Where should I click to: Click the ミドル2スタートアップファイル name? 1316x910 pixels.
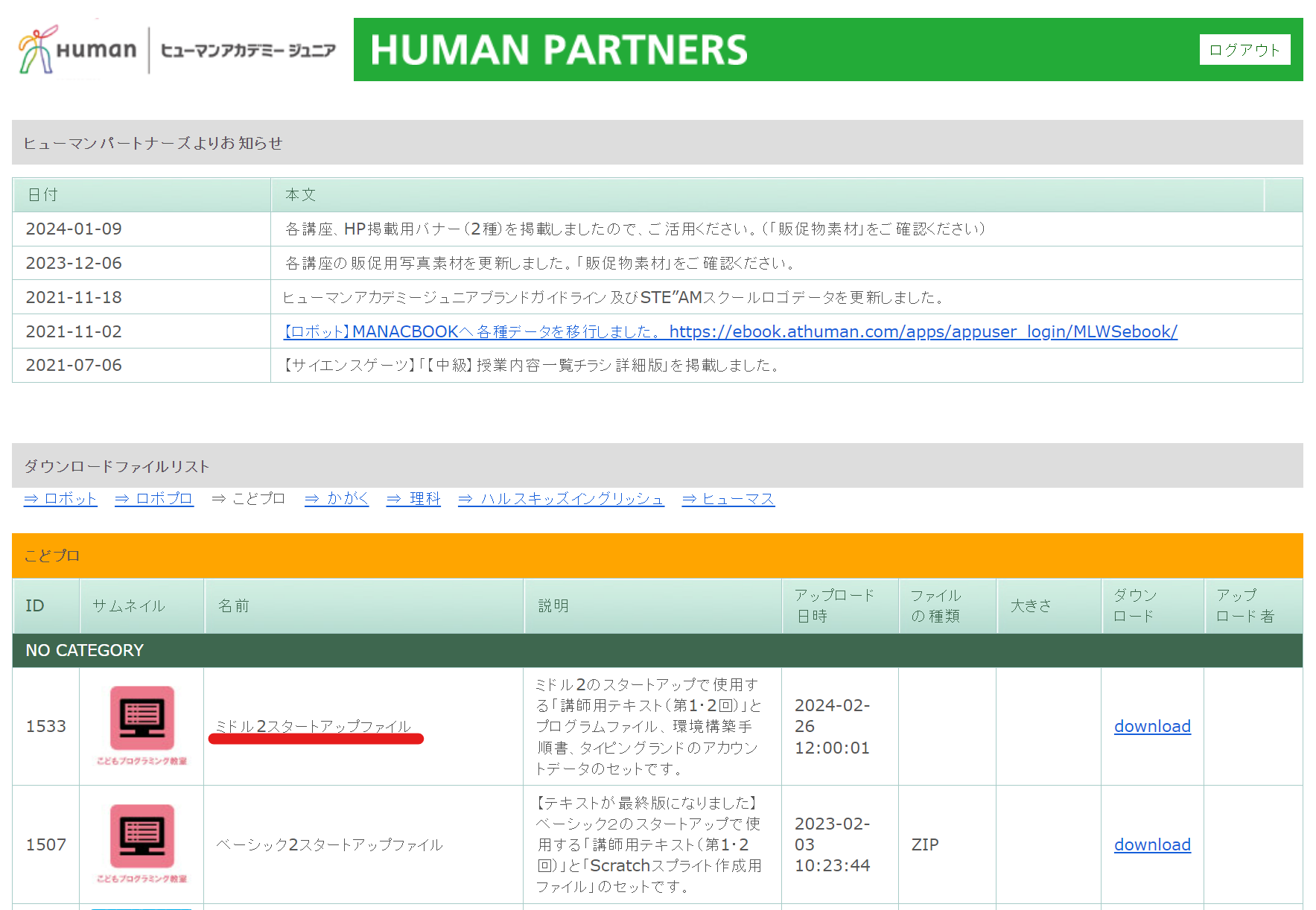(x=314, y=726)
